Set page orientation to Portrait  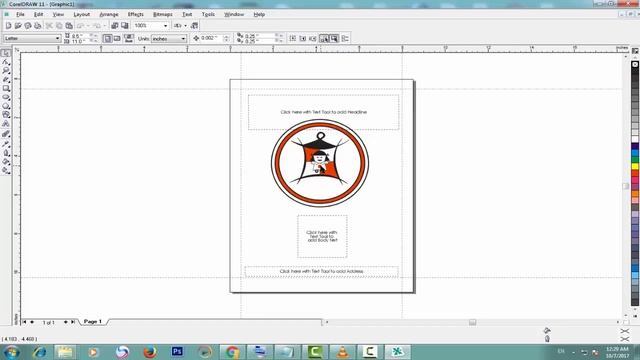[x=108, y=38]
